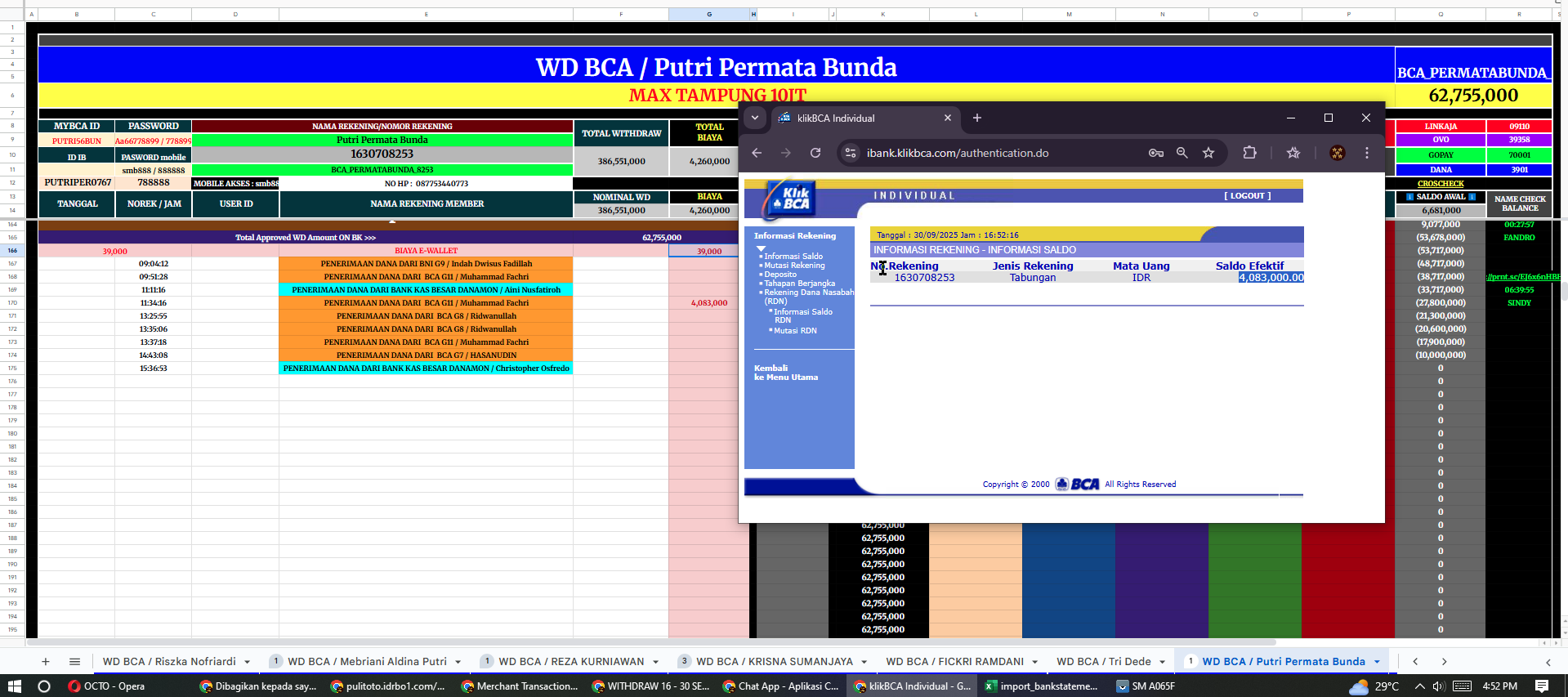Open SM A065F taskbar item
The image size is (1568, 697).
click(1146, 686)
